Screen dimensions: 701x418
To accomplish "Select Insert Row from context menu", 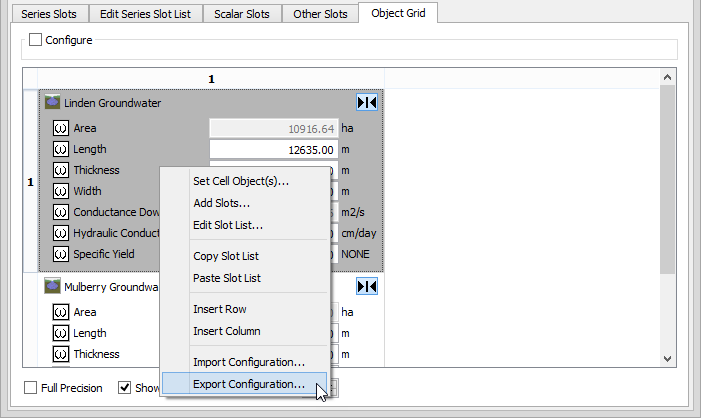I will (x=219, y=309).
